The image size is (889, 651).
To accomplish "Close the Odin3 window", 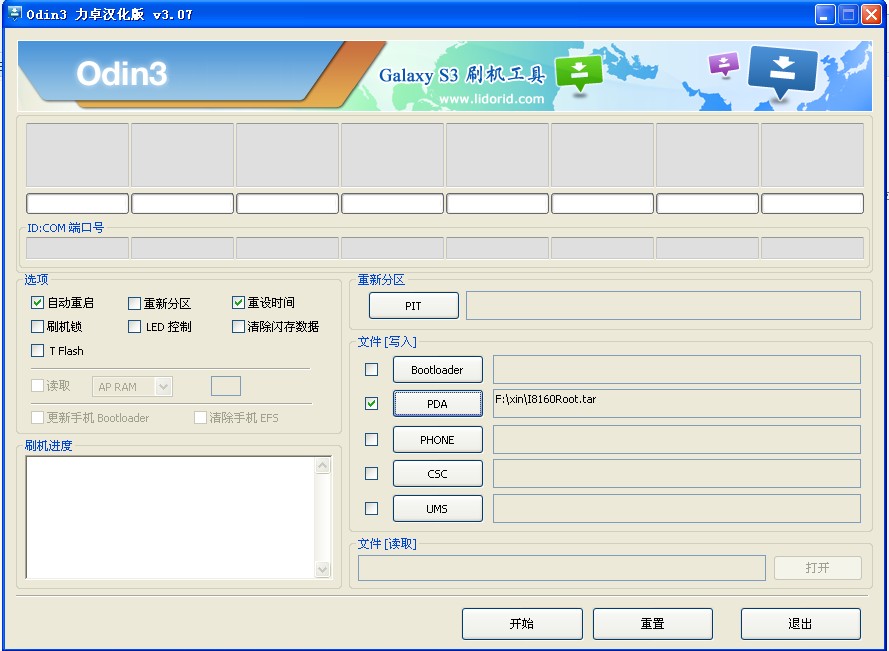I will pyautogui.click(x=871, y=14).
